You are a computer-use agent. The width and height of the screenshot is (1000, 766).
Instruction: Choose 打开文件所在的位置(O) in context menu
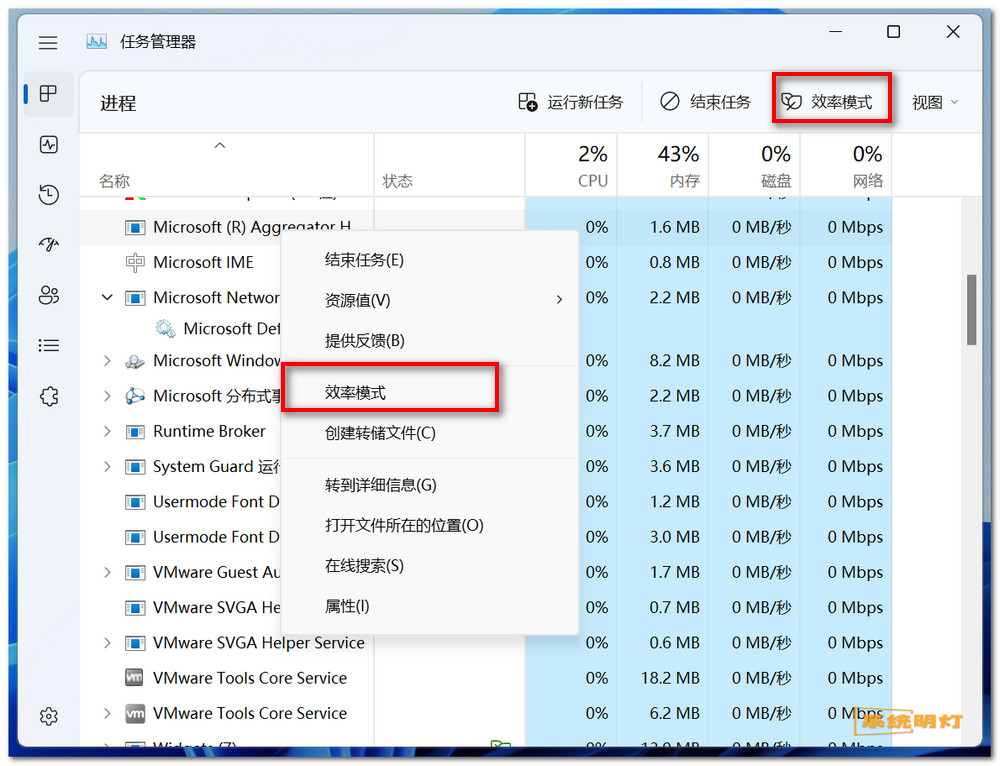coord(430,526)
